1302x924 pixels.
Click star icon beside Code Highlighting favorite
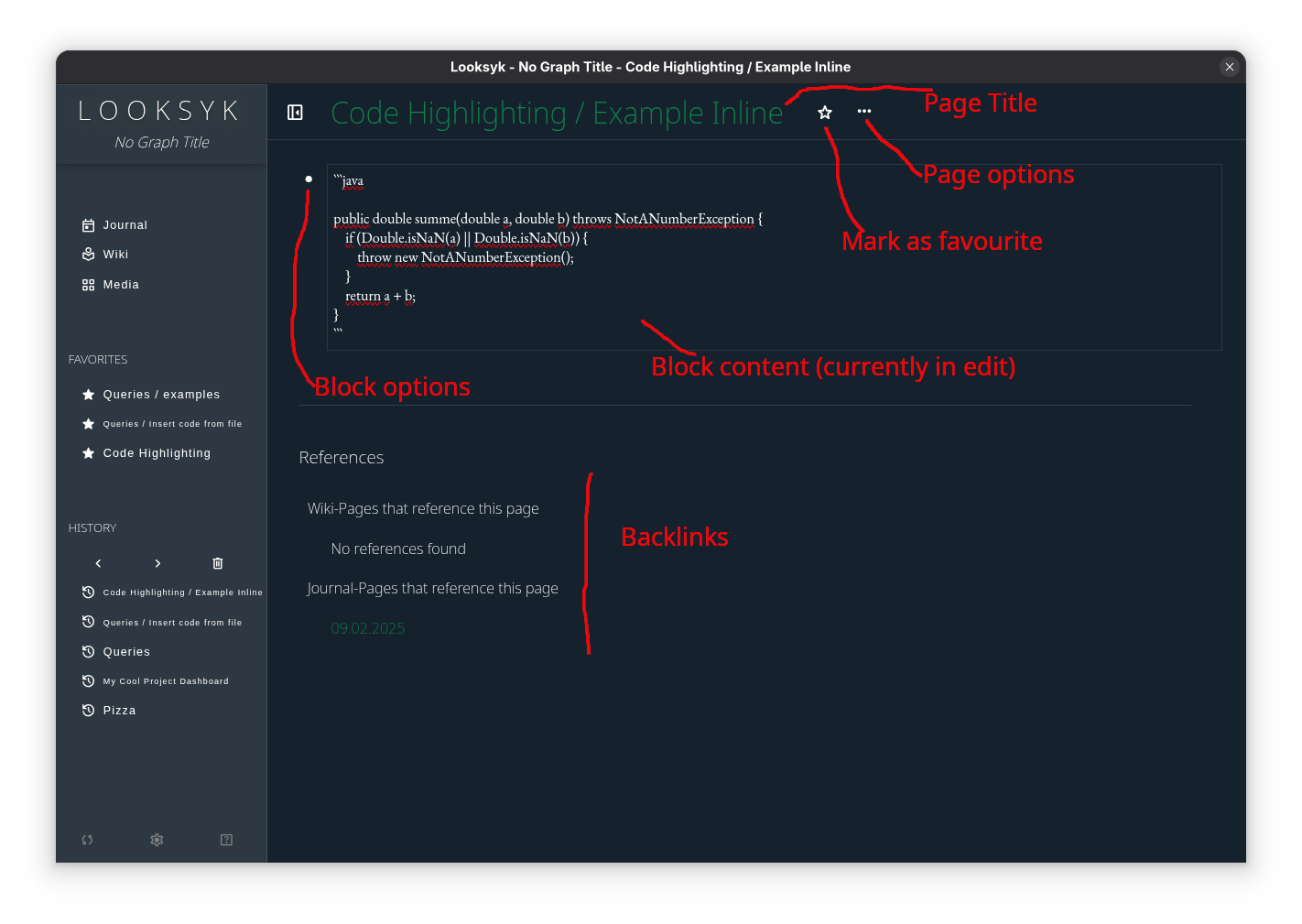(88, 453)
